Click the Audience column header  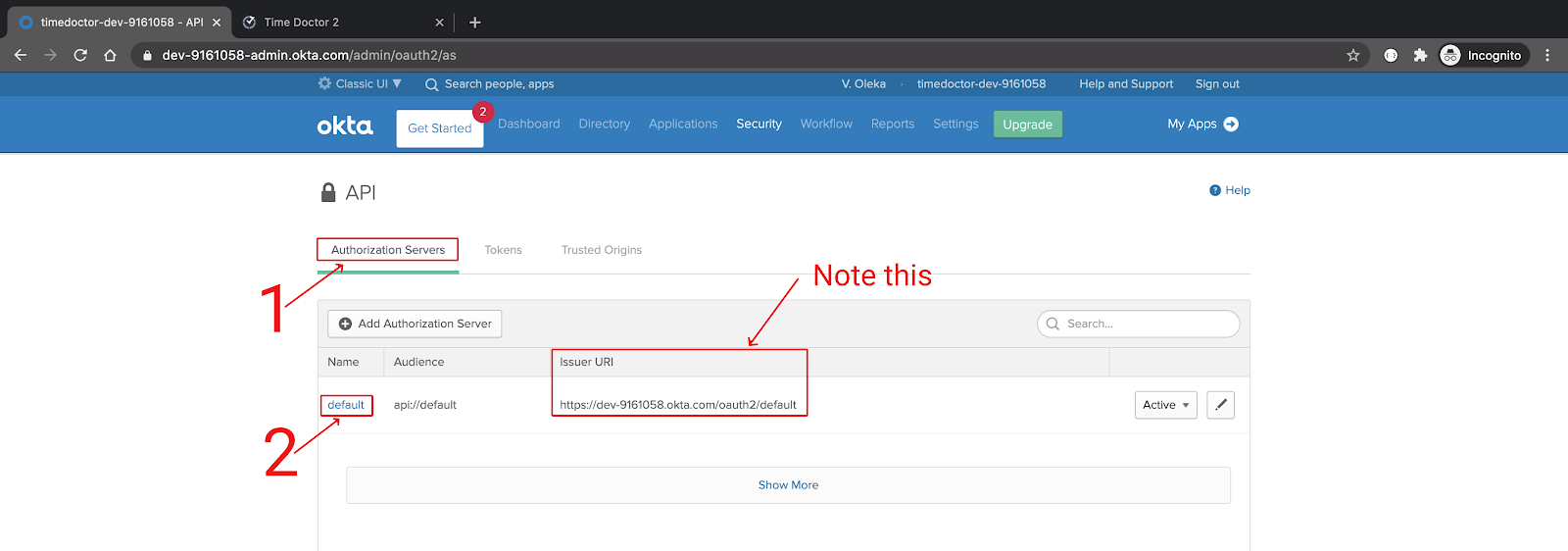[x=418, y=362]
